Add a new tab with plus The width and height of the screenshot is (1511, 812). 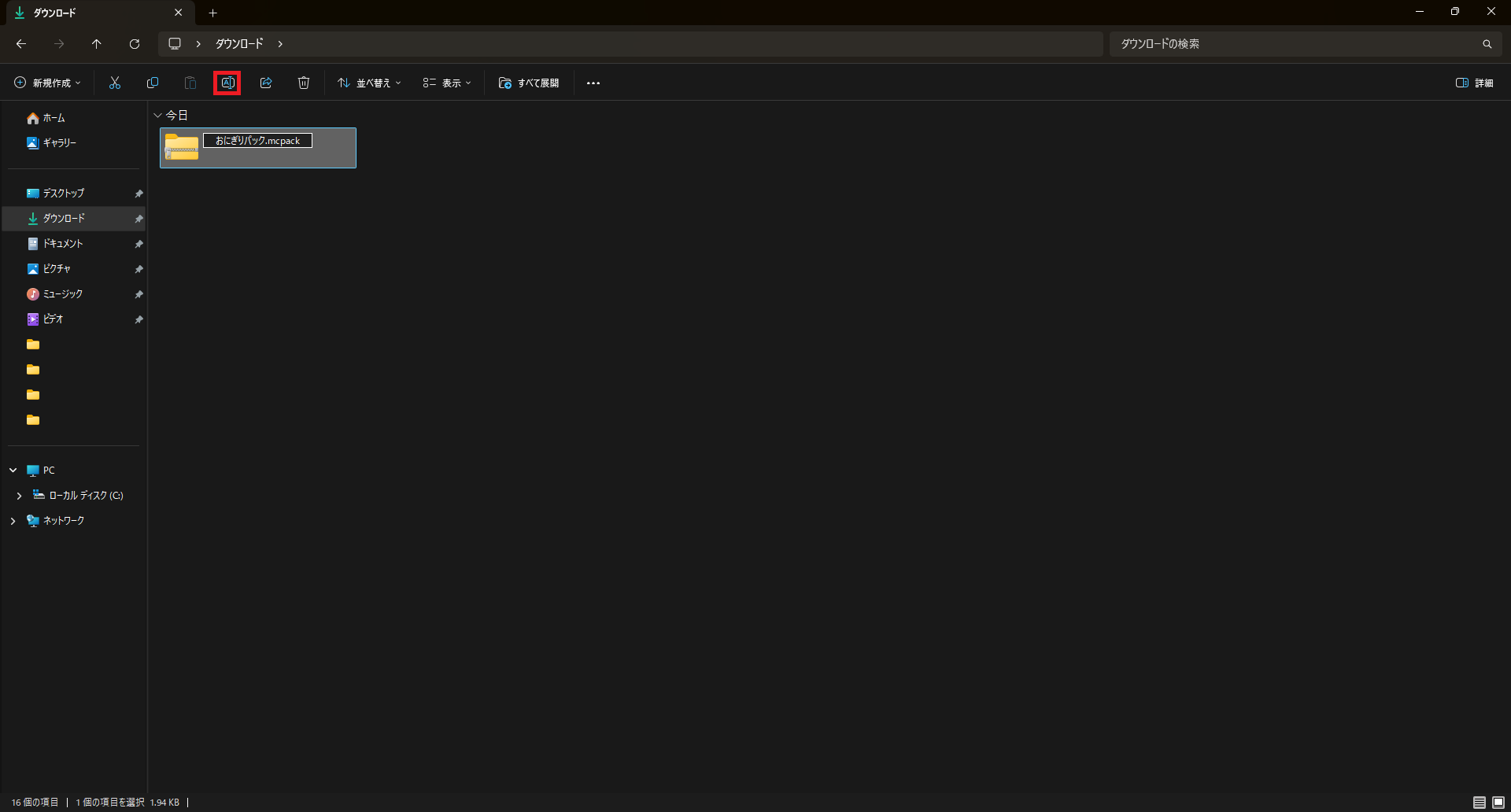pos(212,13)
